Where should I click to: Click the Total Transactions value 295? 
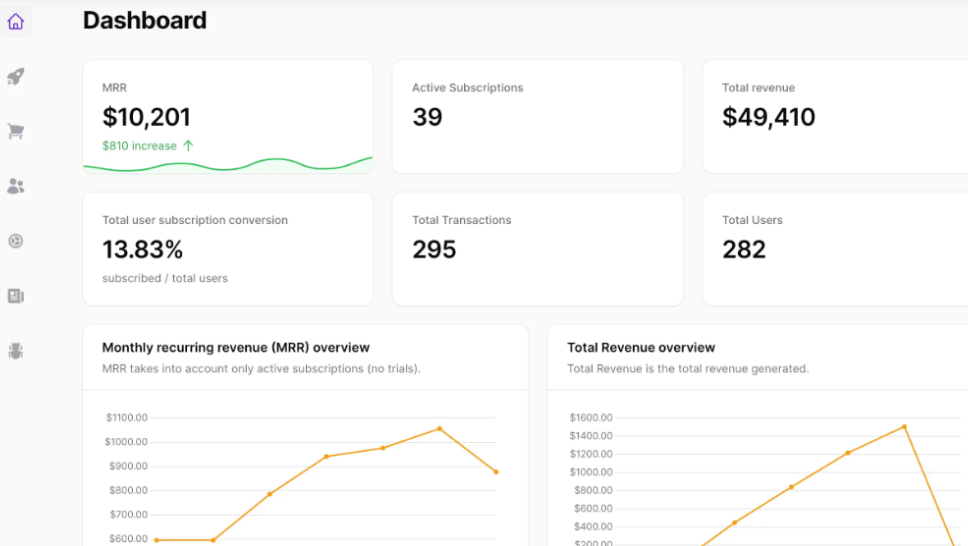coord(434,250)
